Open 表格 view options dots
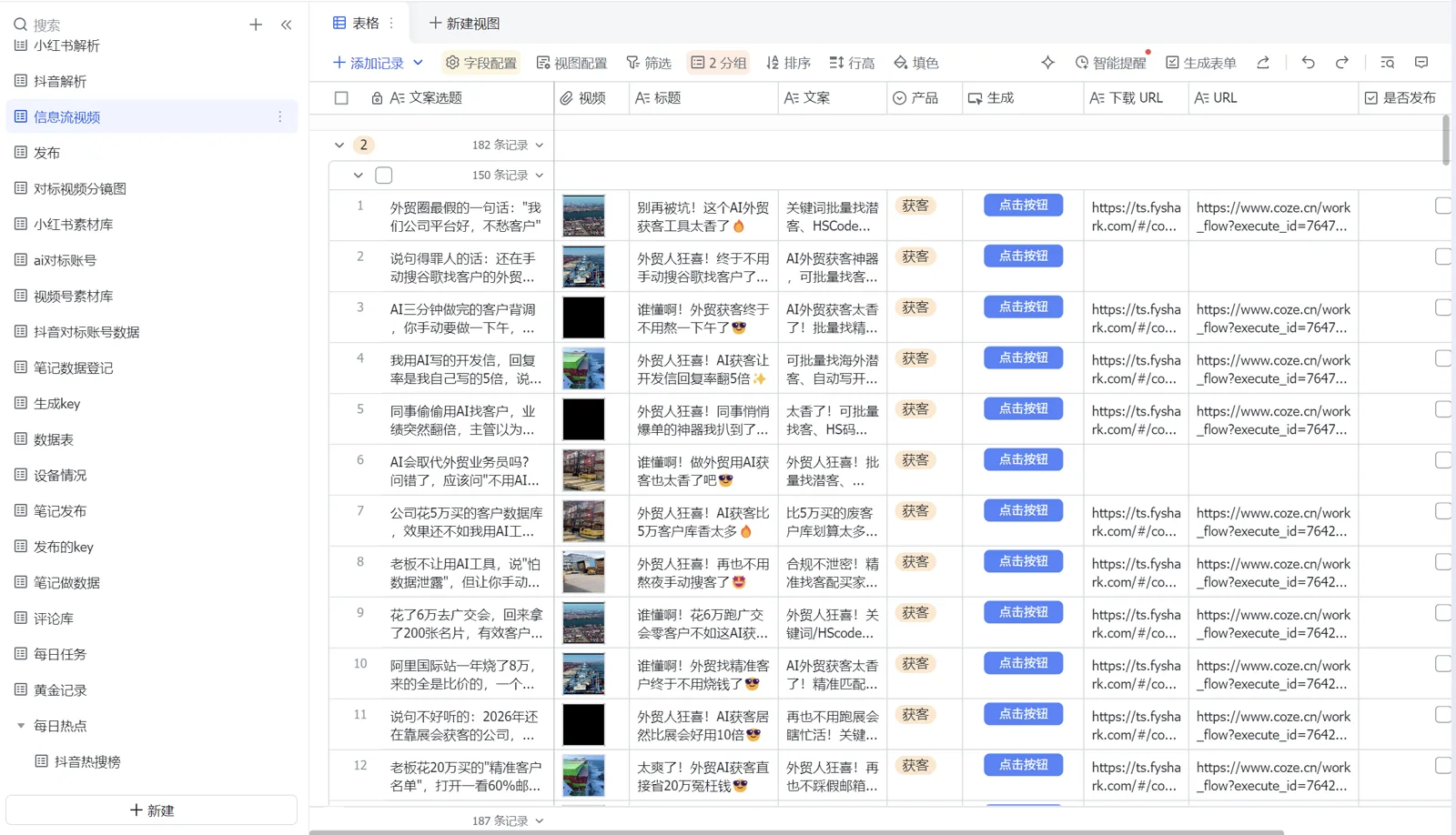Image resolution: width=1456 pixels, height=835 pixels. point(392,23)
